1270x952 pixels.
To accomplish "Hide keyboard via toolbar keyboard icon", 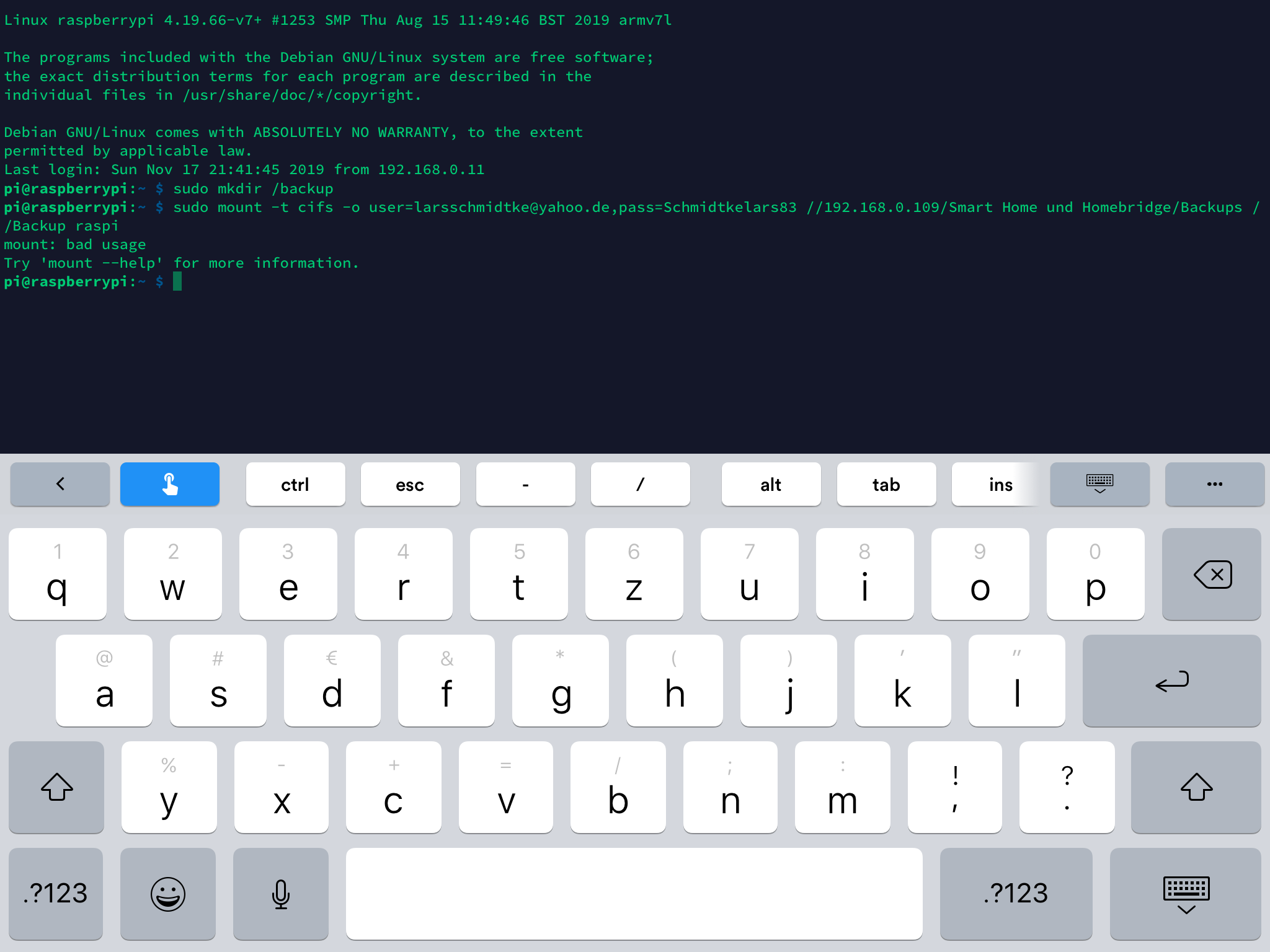I will pos(1099,484).
